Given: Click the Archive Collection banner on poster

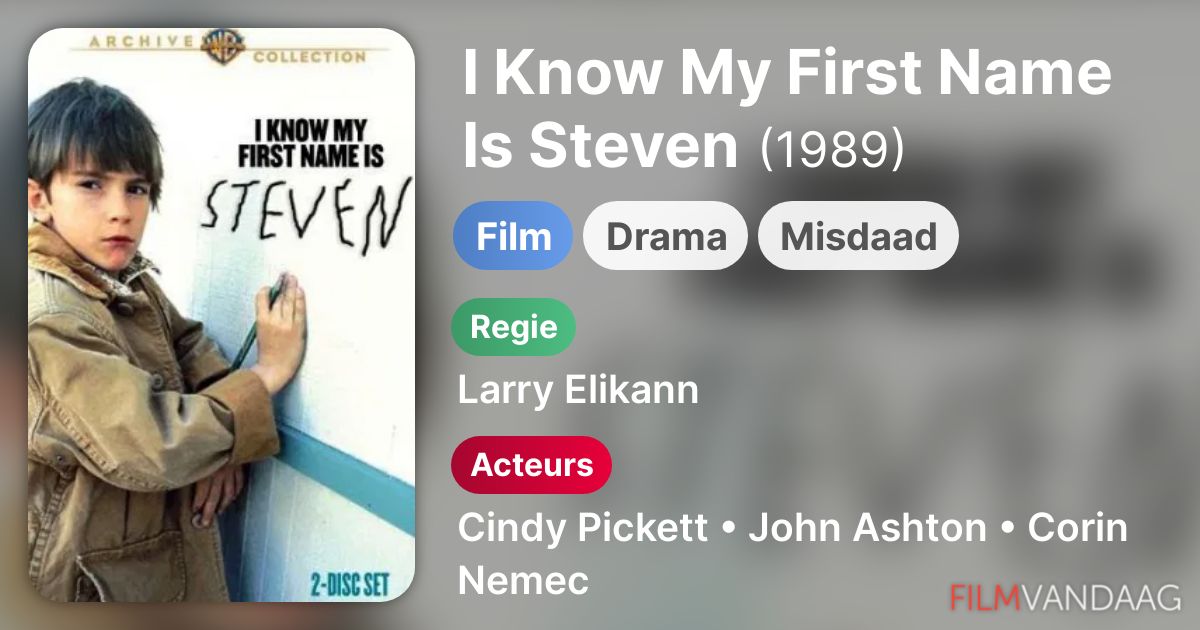Looking at the screenshot, I should click(223, 48).
